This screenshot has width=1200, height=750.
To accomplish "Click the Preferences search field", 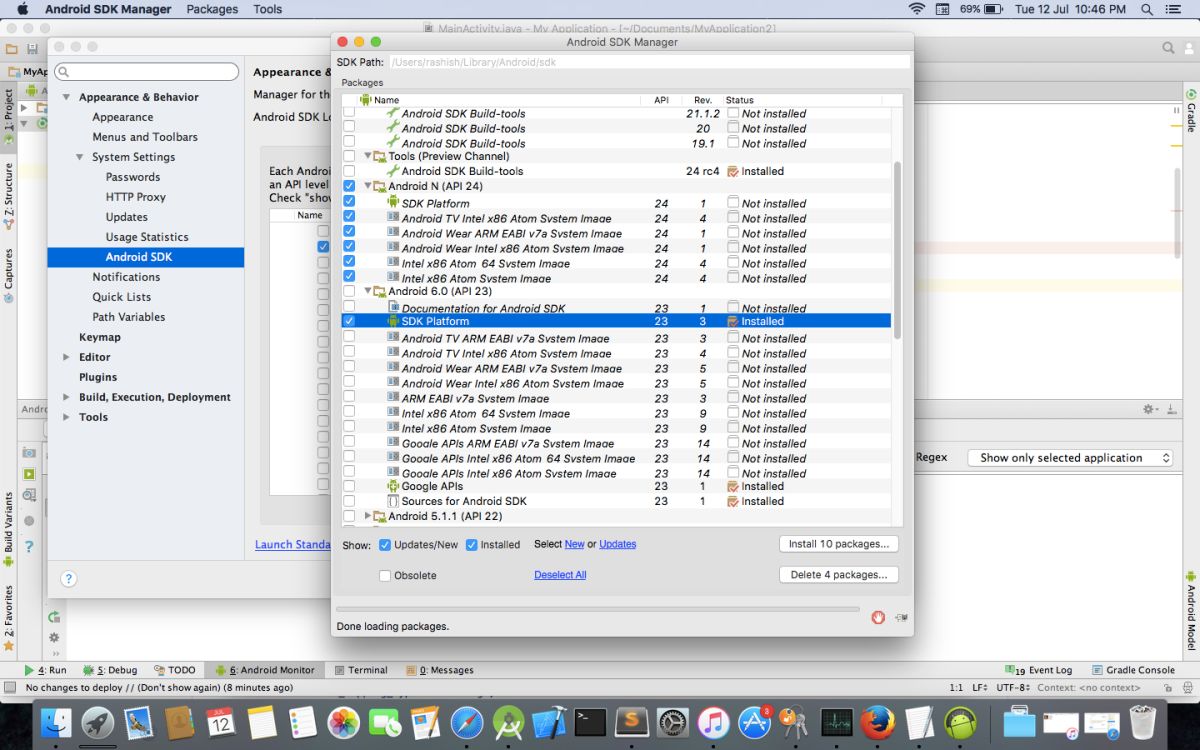I will 147,72.
